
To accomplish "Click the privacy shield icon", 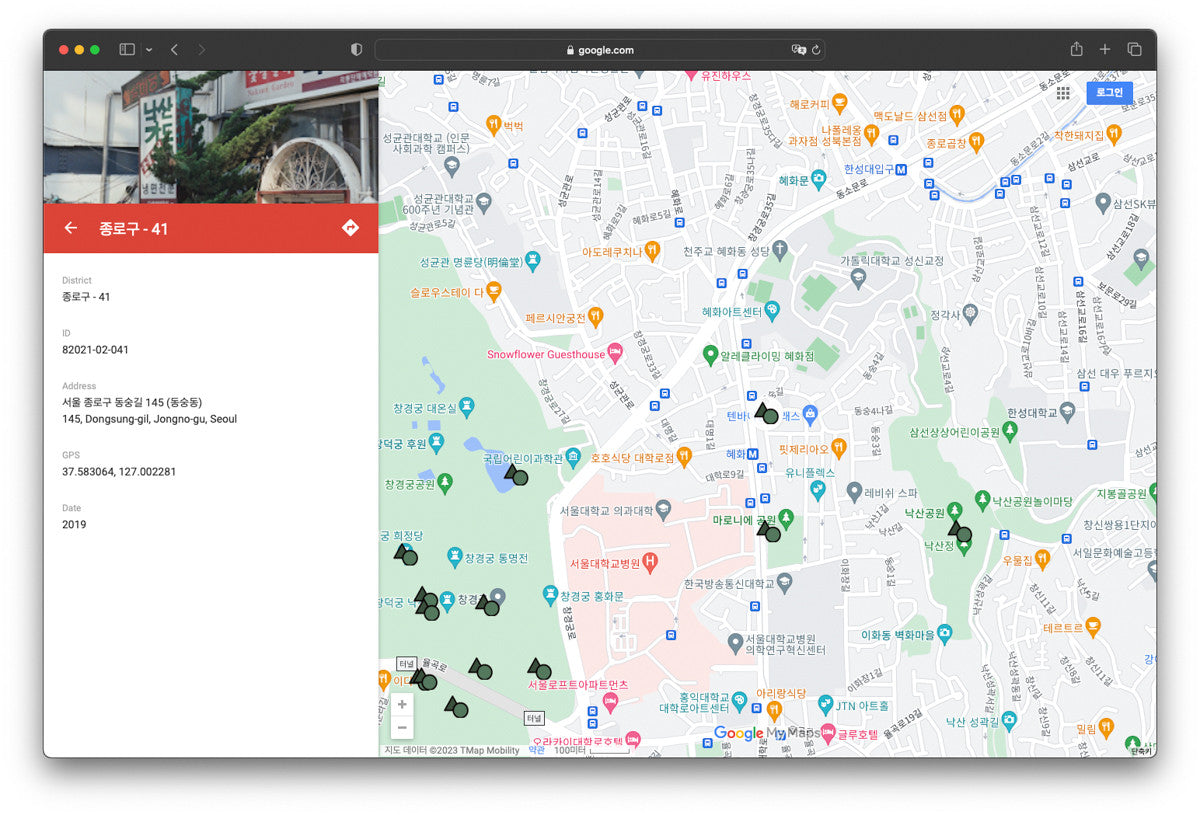I will click(356, 49).
